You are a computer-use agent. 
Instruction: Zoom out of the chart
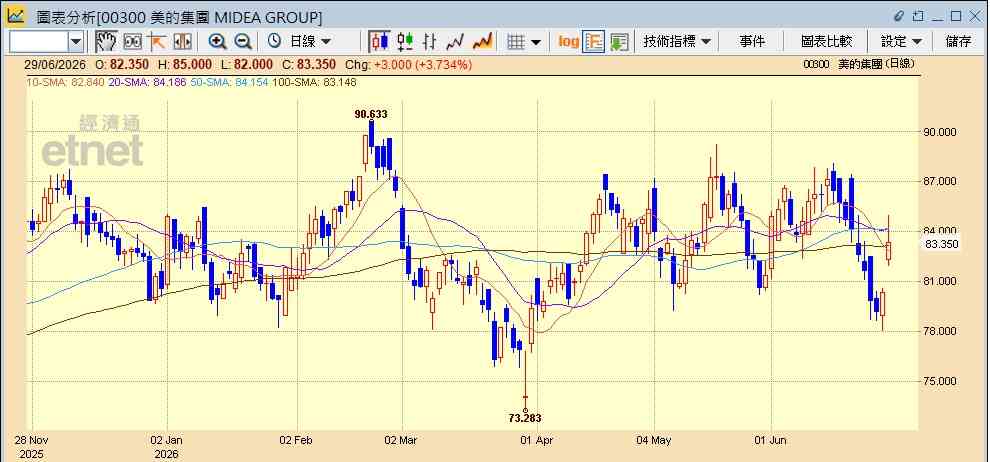click(243, 42)
